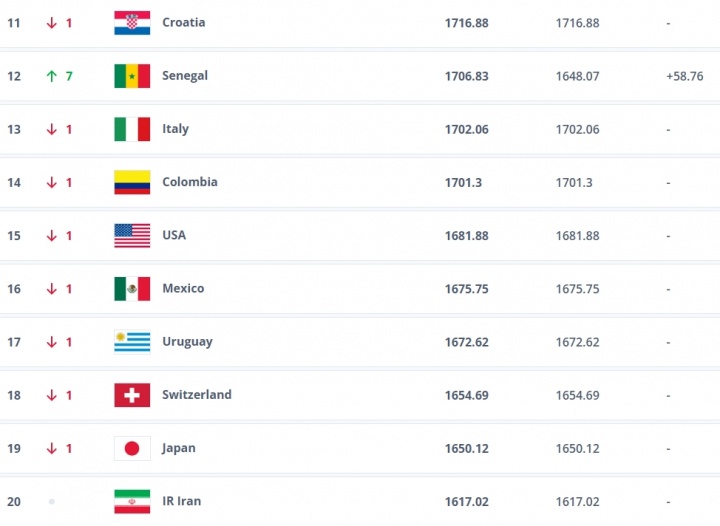Screen dimensions: 720x526
Task: Open the Senegal team link
Action: (185, 76)
